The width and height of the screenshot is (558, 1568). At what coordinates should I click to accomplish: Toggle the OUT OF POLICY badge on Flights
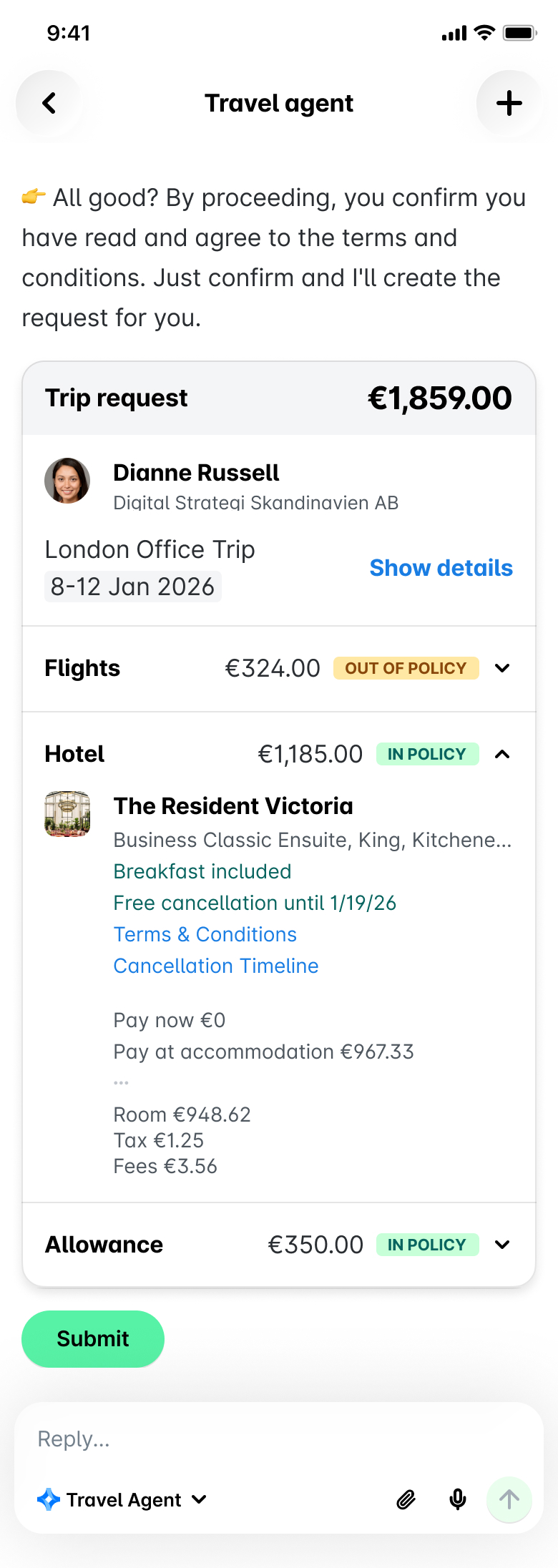406,668
